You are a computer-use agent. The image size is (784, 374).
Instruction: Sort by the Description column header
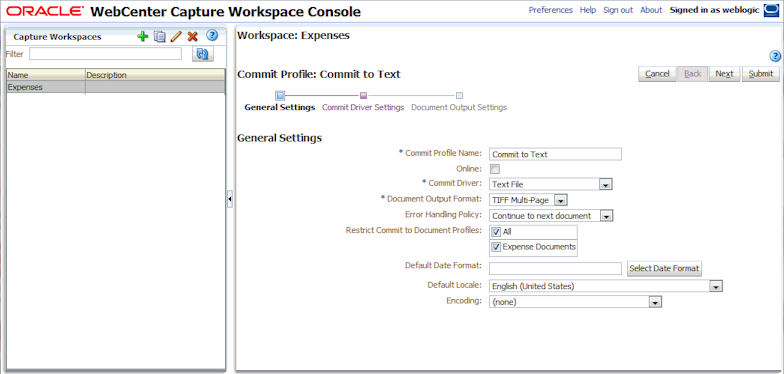(155, 75)
